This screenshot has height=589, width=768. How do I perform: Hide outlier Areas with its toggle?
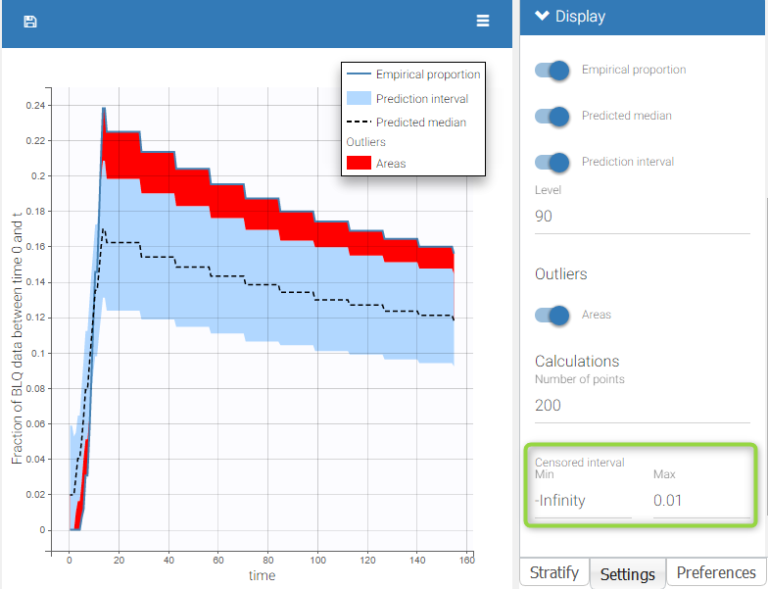552,315
